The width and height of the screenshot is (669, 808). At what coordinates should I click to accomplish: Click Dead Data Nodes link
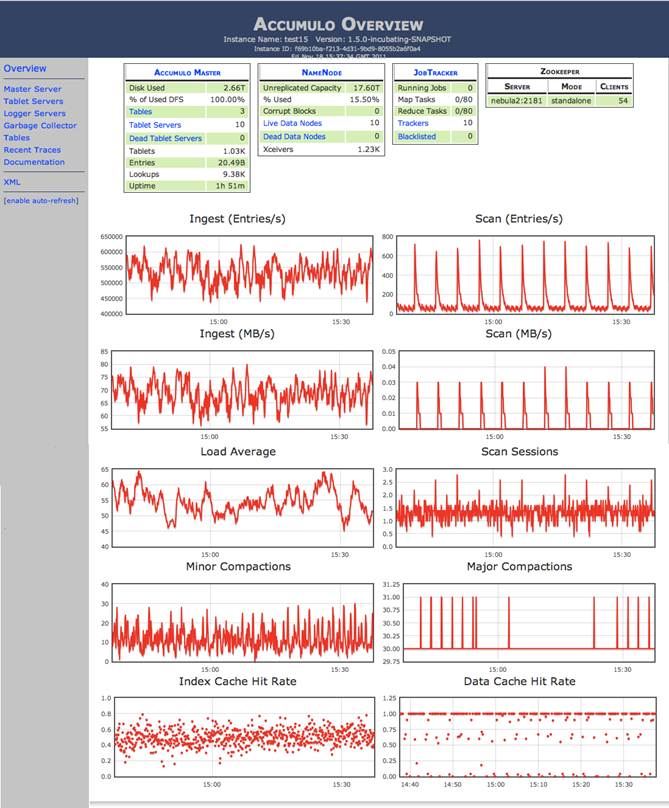click(x=292, y=136)
